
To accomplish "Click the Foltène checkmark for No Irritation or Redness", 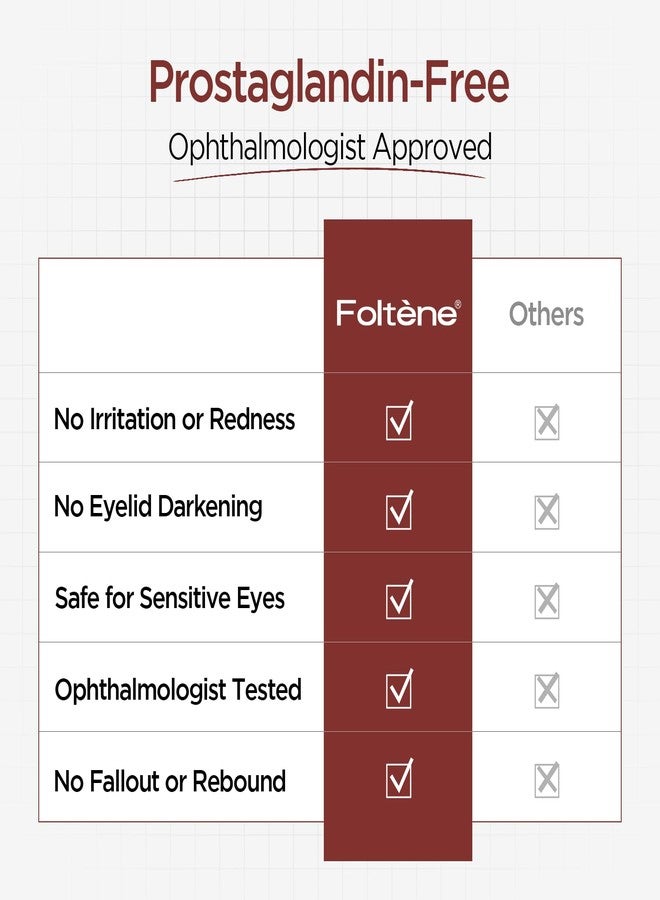I will [x=399, y=421].
